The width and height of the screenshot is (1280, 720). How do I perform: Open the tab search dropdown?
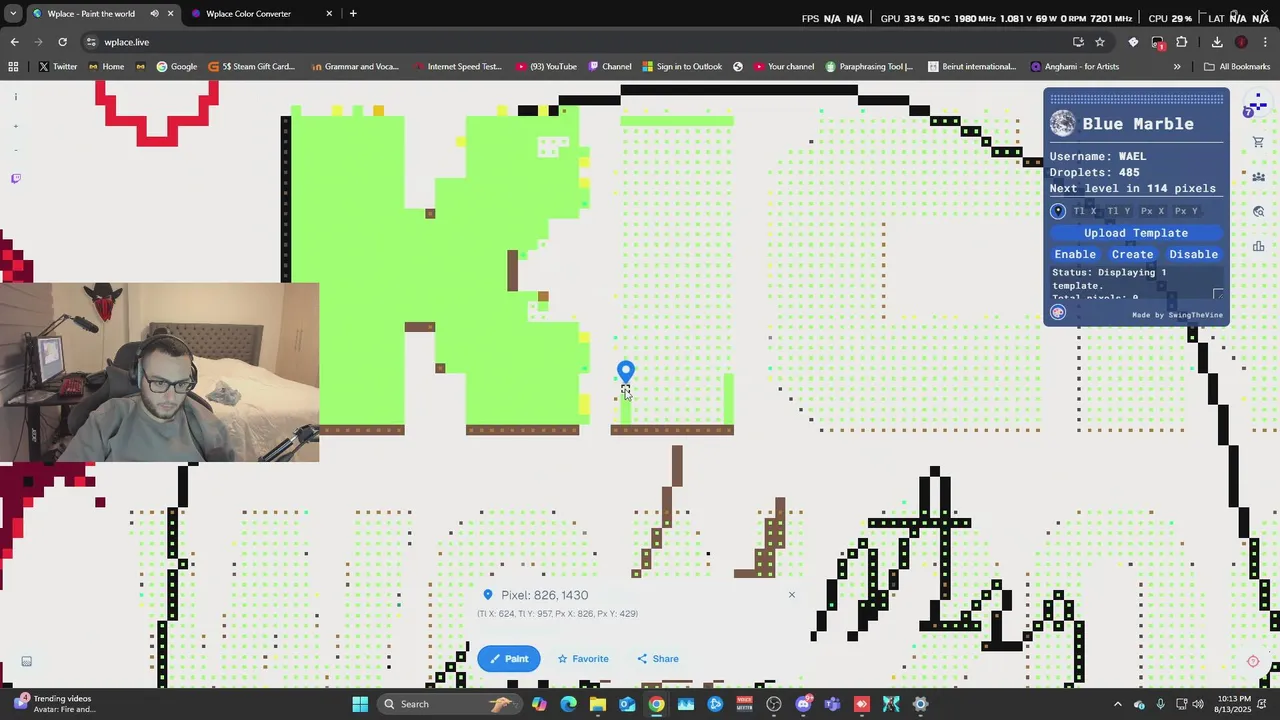click(12, 14)
